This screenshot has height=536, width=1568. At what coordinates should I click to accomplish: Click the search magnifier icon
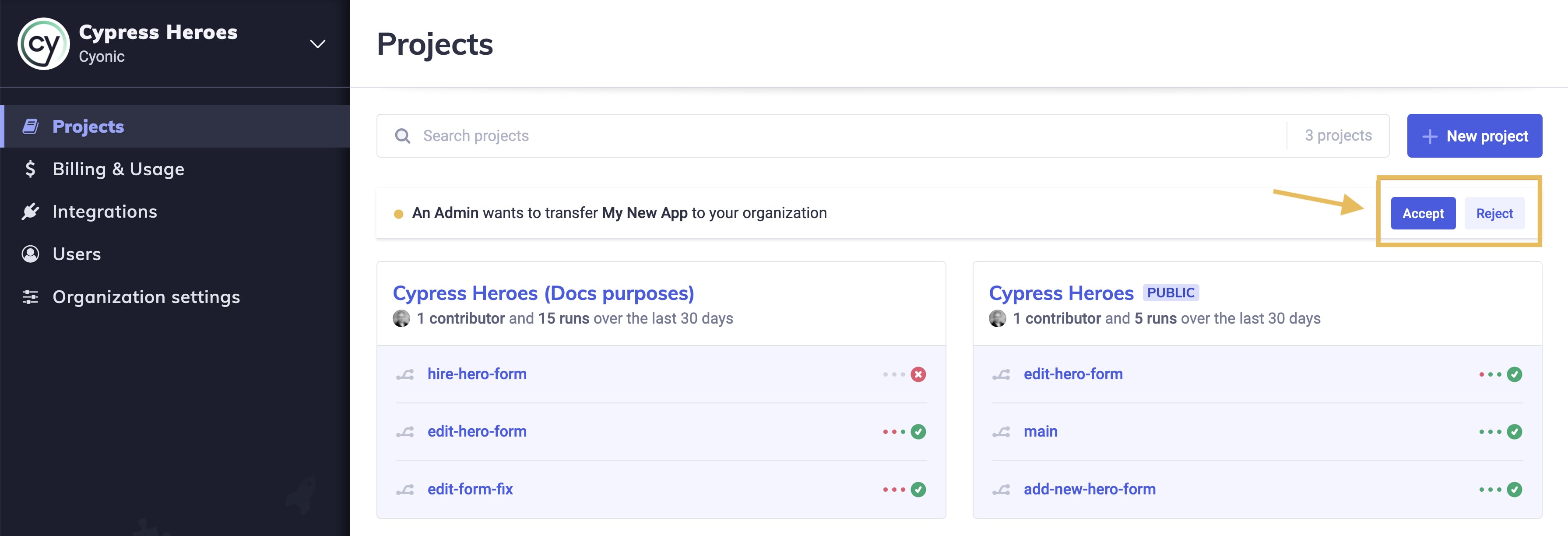(x=402, y=136)
